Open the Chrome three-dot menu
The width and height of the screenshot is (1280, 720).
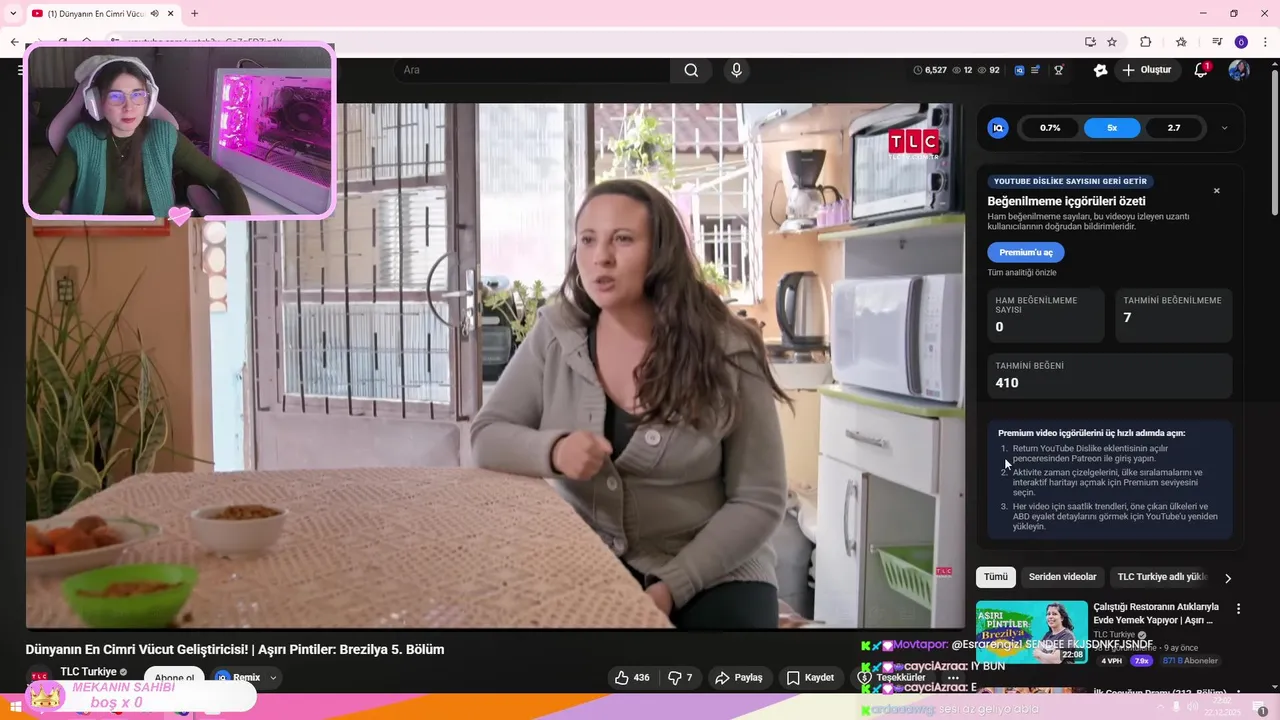pos(1266,42)
